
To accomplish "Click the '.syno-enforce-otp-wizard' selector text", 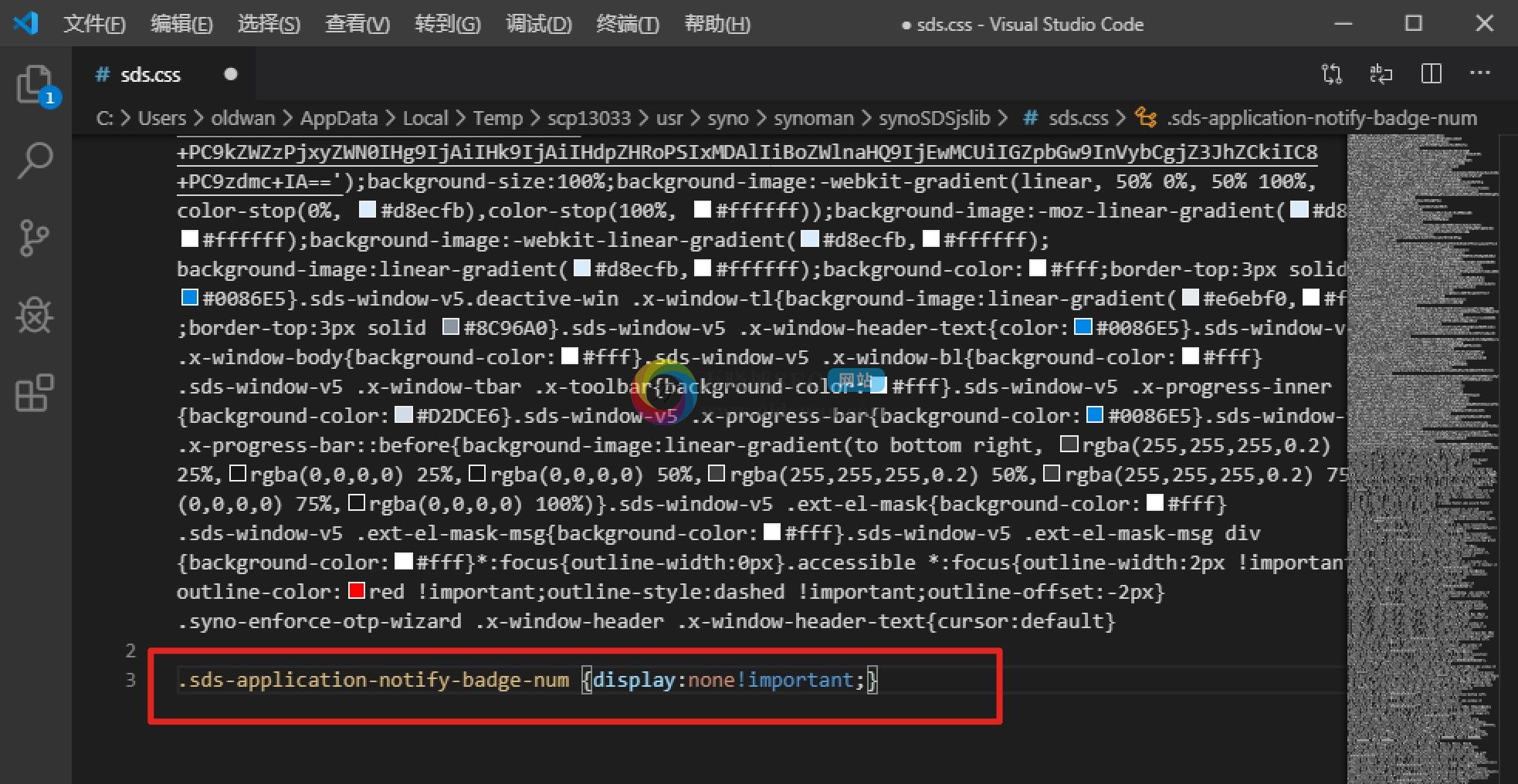I will (x=320, y=621).
